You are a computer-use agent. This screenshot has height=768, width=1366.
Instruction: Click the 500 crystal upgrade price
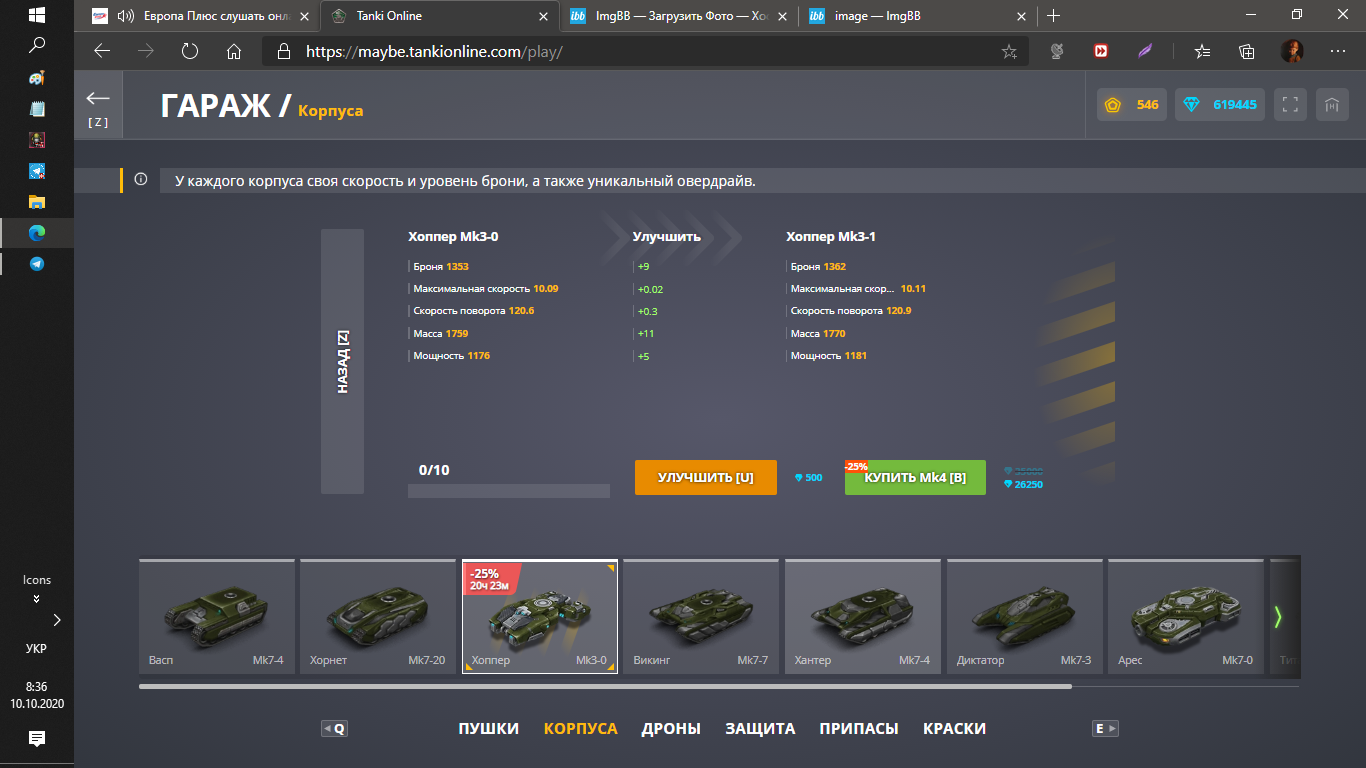pos(809,478)
